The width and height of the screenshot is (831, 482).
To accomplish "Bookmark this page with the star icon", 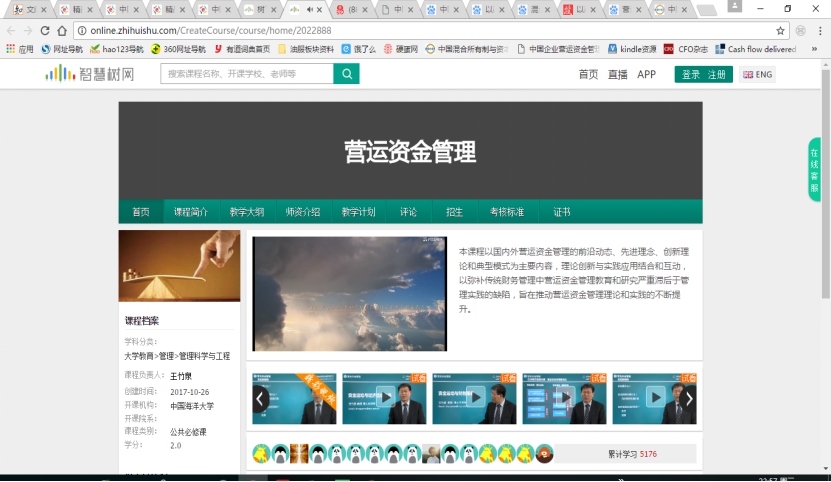I will coord(781,31).
